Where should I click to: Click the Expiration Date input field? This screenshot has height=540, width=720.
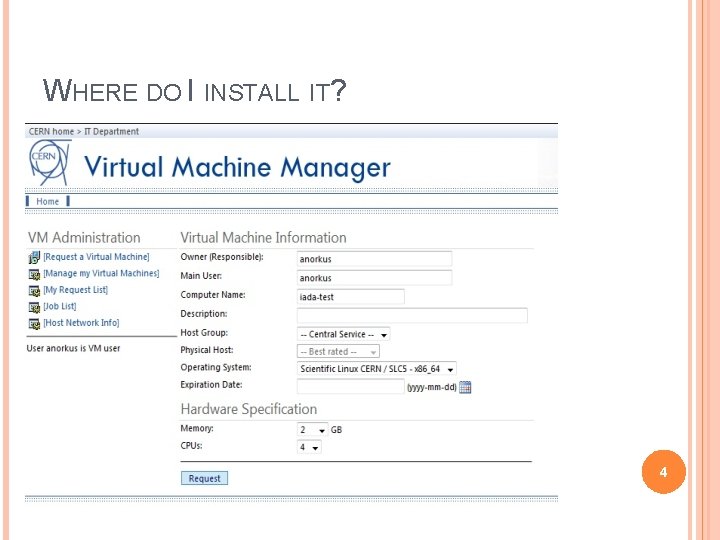(351, 387)
